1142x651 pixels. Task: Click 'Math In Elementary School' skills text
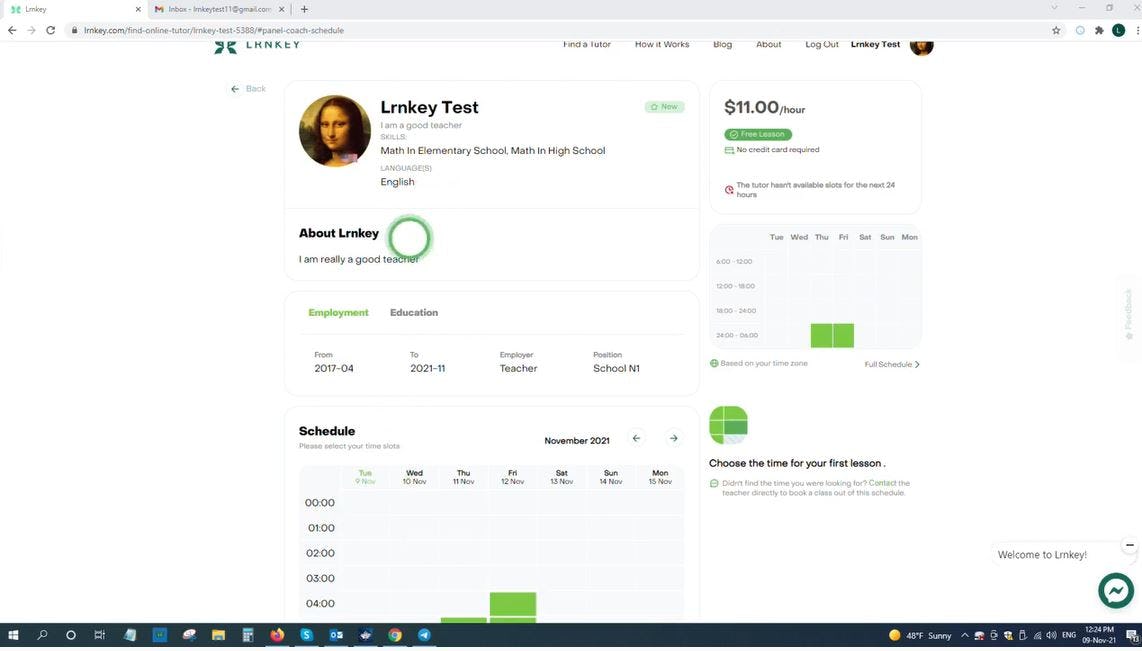pyautogui.click(x=443, y=151)
